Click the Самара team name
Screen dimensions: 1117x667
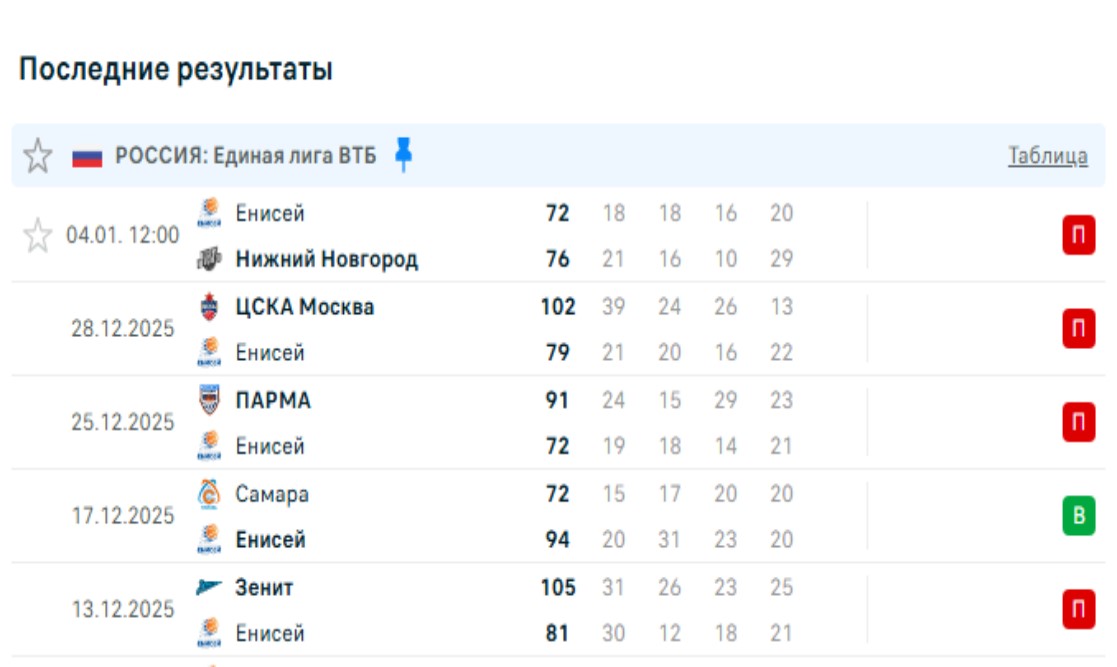pyautogui.click(x=272, y=494)
